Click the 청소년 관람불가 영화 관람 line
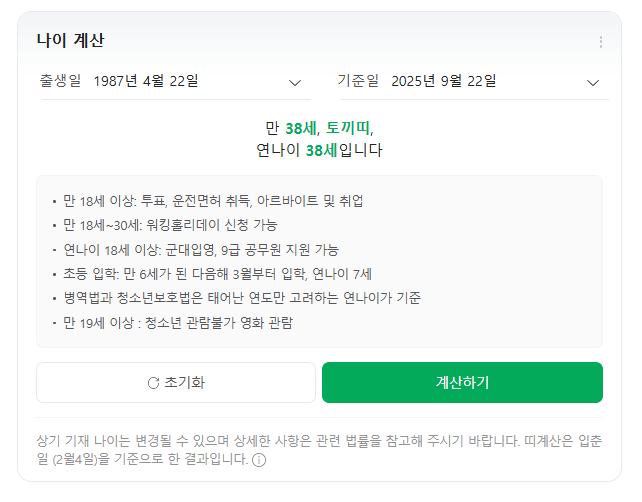Image resolution: width=642 pixels, height=502 pixels. point(178,322)
